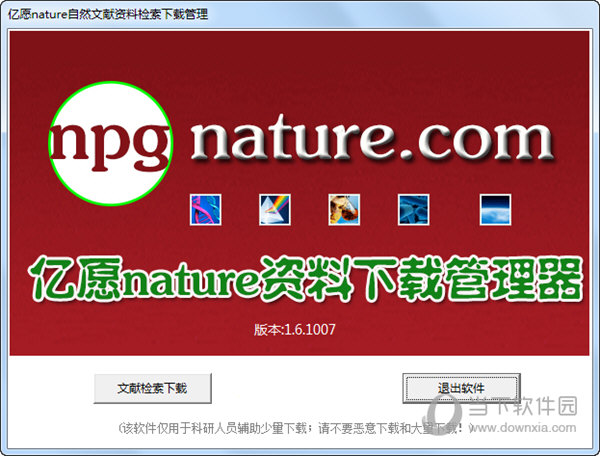
Task: Select the prism rainbow thumbnail icon
Action: point(275,210)
